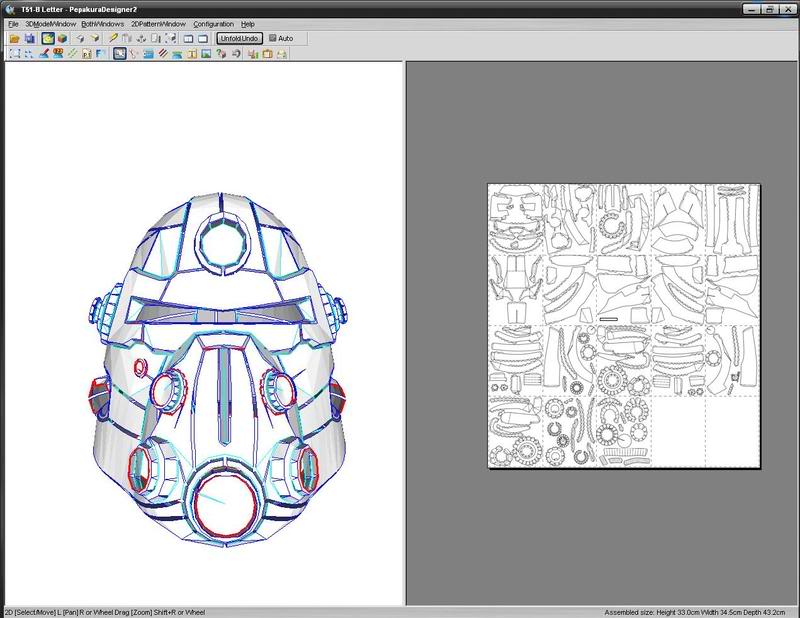The height and width of the screenshot is (618, 800).
Task: Click the yellow cube icon
Action: pos(94,38)
